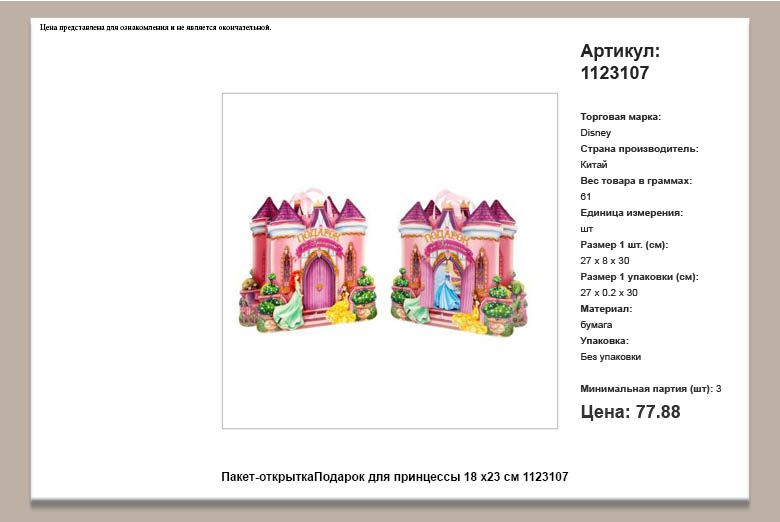Click the castle gift bag product image
The image size is (780, 522).
(x=390, y=260)
